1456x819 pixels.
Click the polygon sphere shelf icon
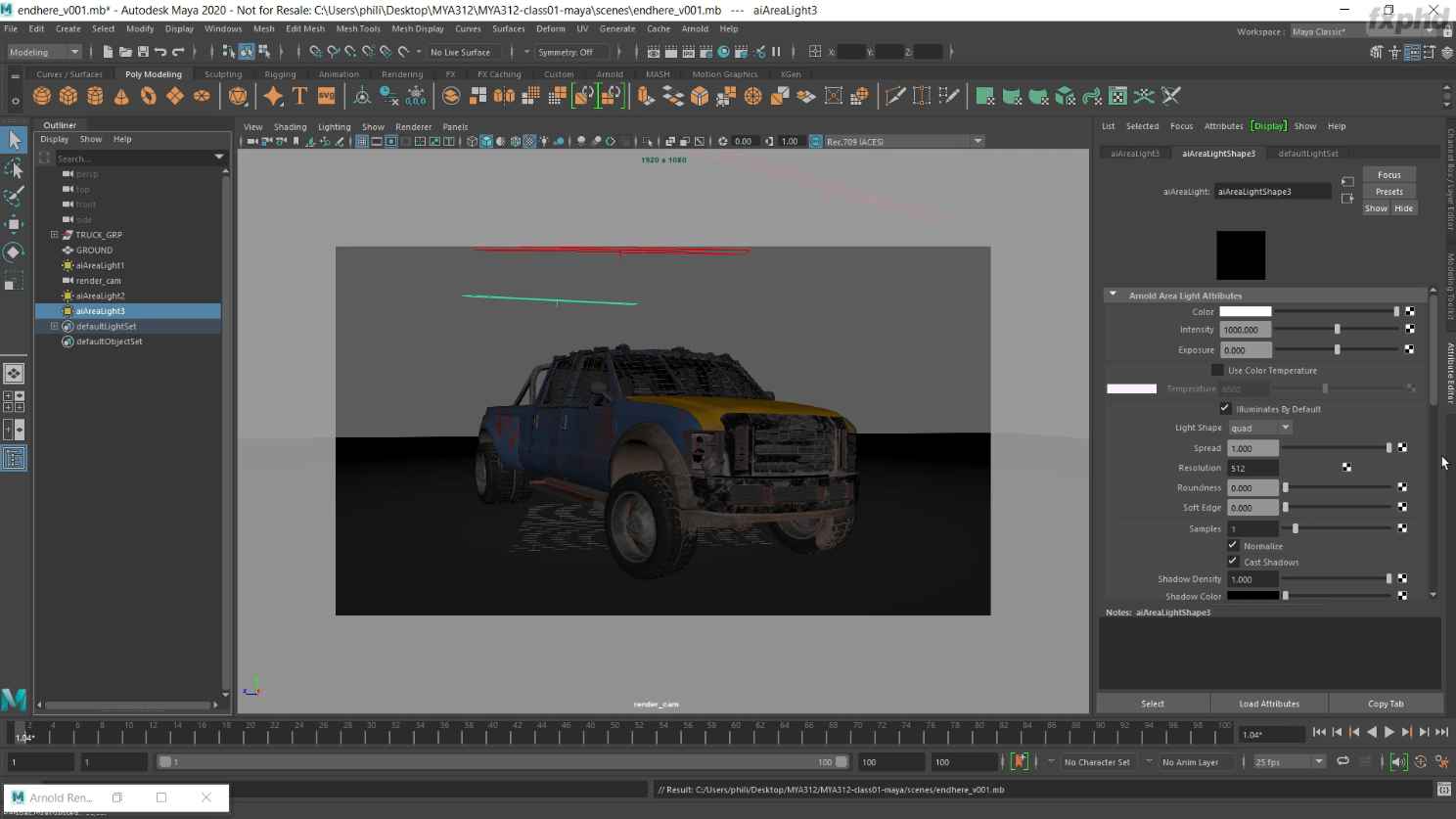(42, 96)
